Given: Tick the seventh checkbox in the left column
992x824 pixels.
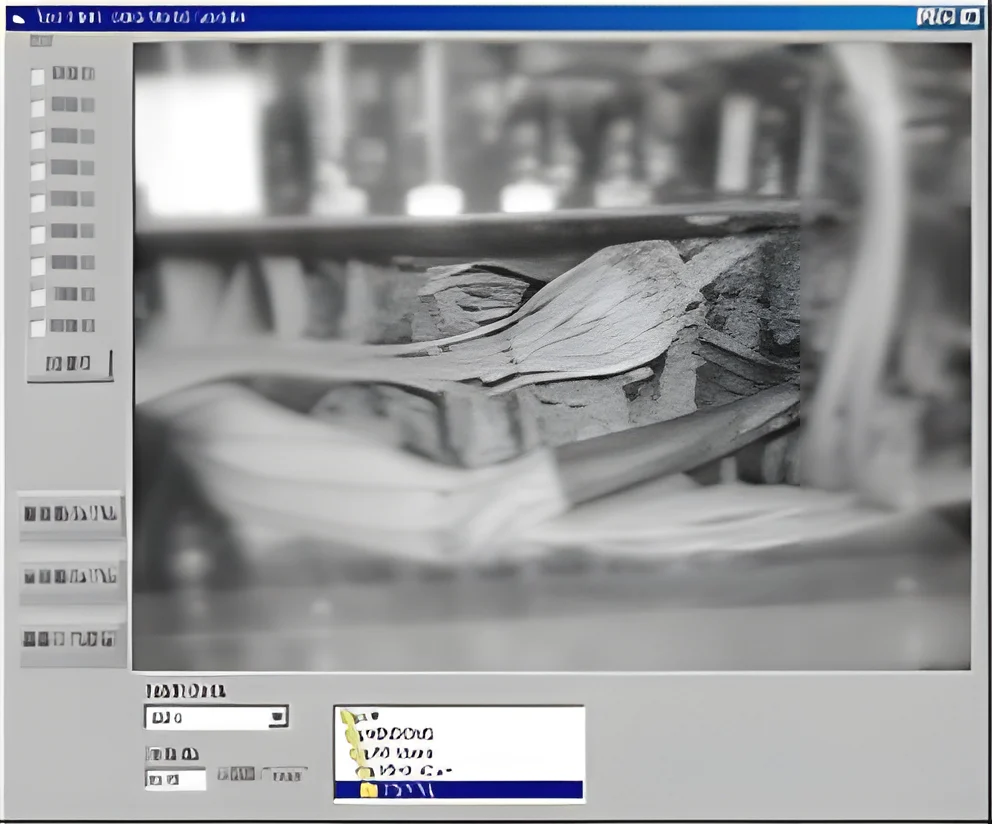Looking at the screenshot, I should 38,266.
